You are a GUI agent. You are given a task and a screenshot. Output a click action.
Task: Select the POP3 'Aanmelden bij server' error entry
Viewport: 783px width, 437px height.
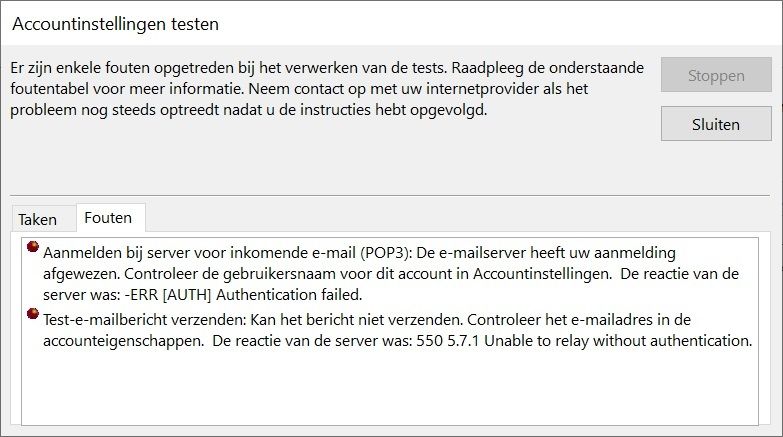391,273
